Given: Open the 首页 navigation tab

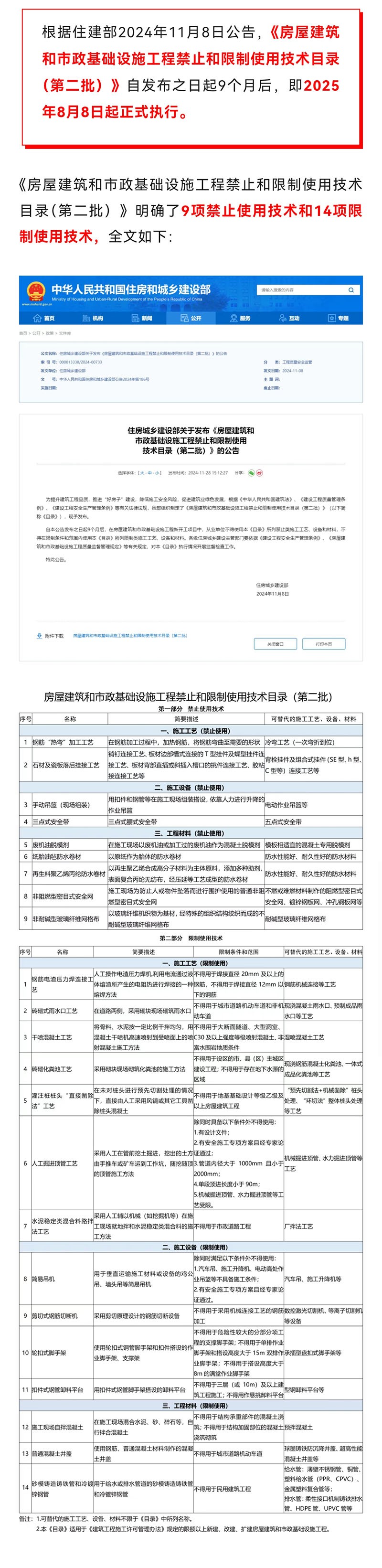Looking at the screenshot, I should (44, 319).
